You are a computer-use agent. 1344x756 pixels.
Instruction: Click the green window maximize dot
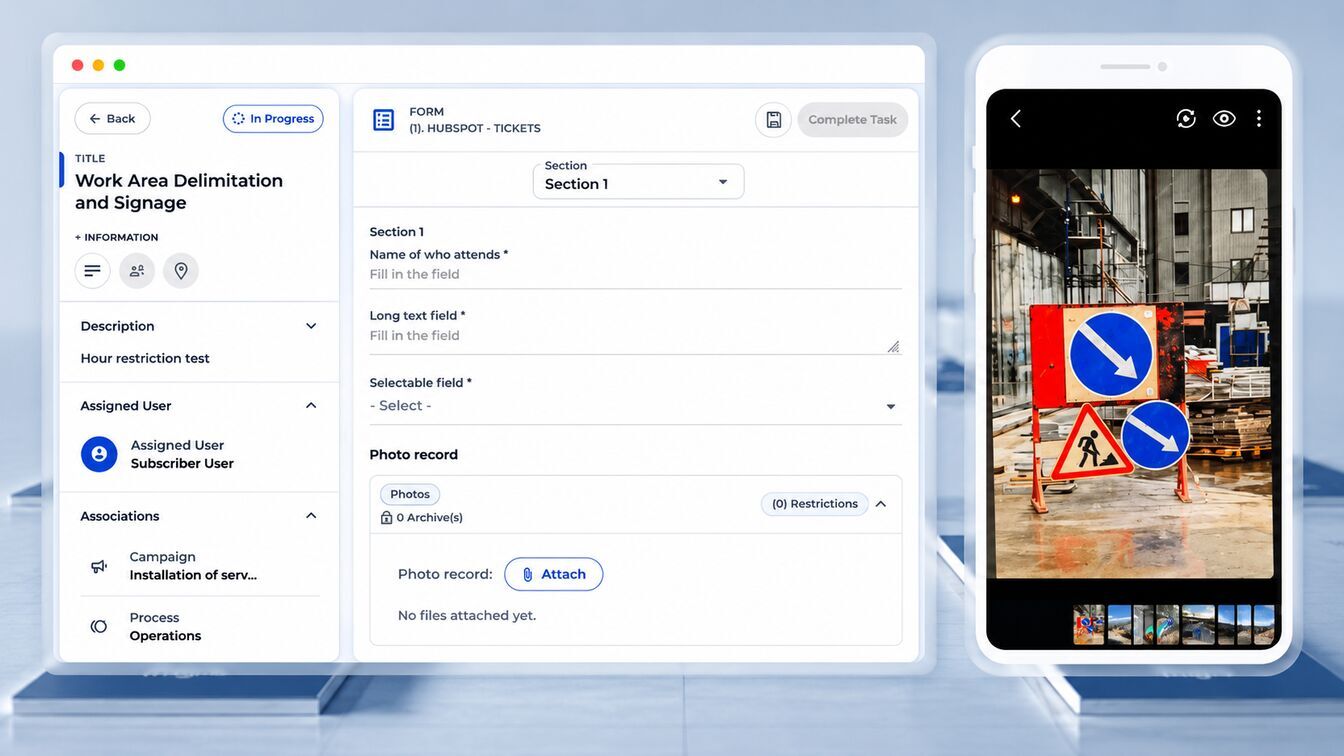coord(119,65)
